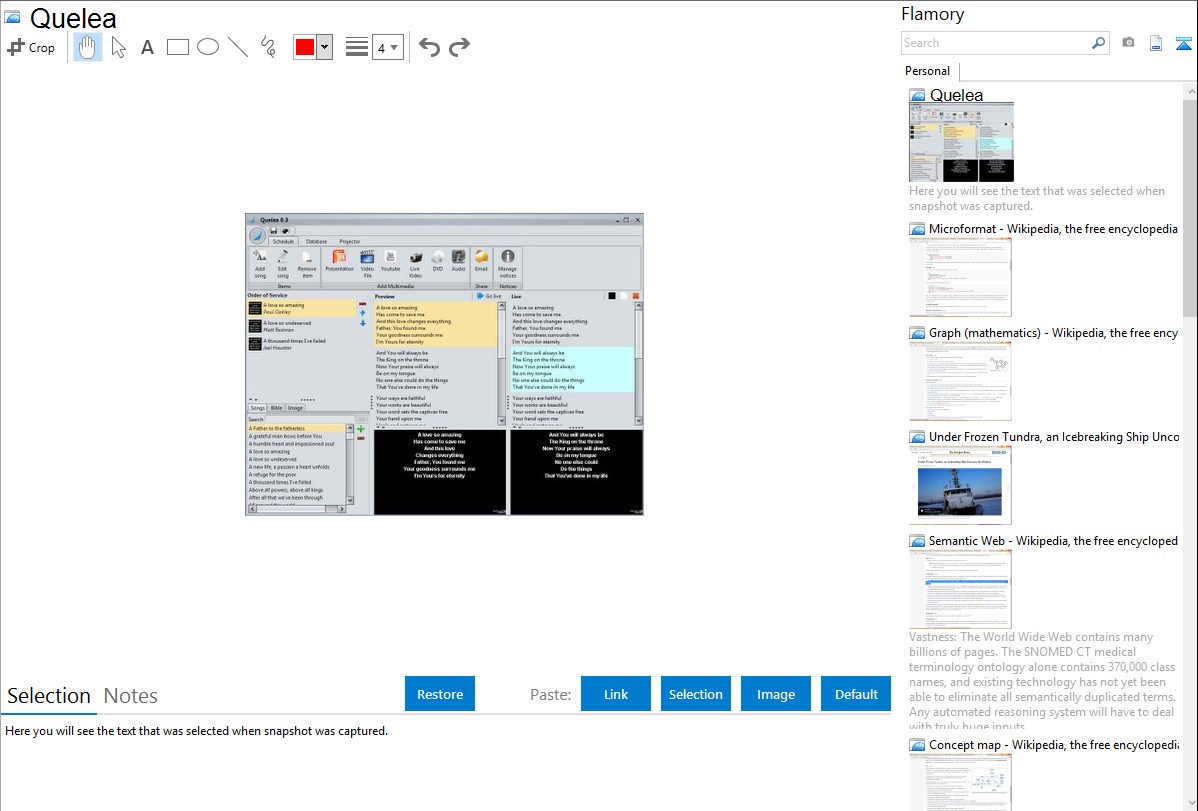
Task: Click the 'Graph (mathematics) - Wikipedia' title text
Action: (1053, 333)
